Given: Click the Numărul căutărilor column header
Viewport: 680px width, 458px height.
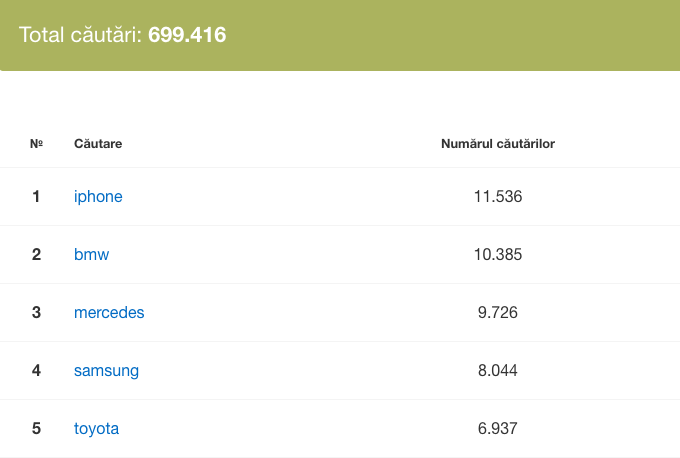Looking at the screenshot, I should [498, 144].
